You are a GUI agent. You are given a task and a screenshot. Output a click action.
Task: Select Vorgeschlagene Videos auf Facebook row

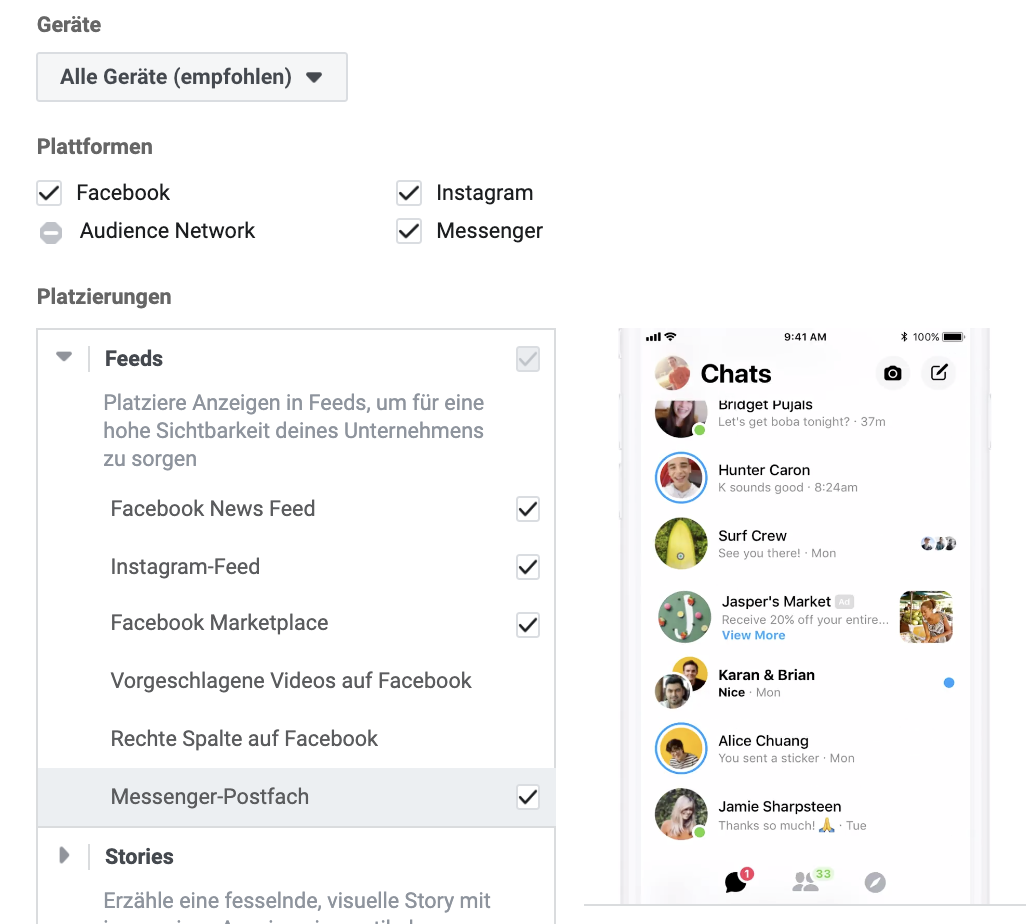pos(296,681)
